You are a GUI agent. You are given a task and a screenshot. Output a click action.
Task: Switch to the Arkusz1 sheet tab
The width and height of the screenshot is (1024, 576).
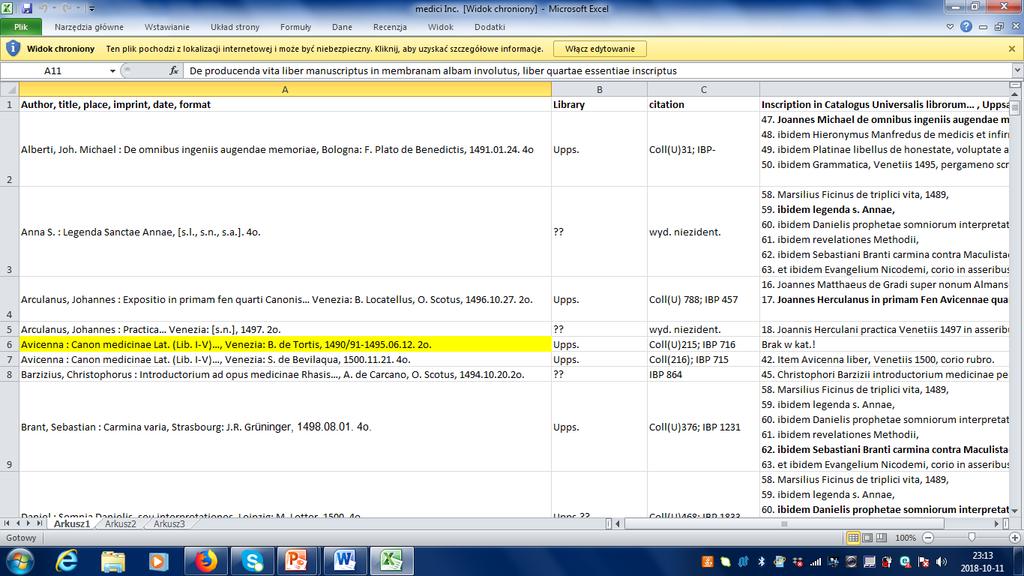71,524
